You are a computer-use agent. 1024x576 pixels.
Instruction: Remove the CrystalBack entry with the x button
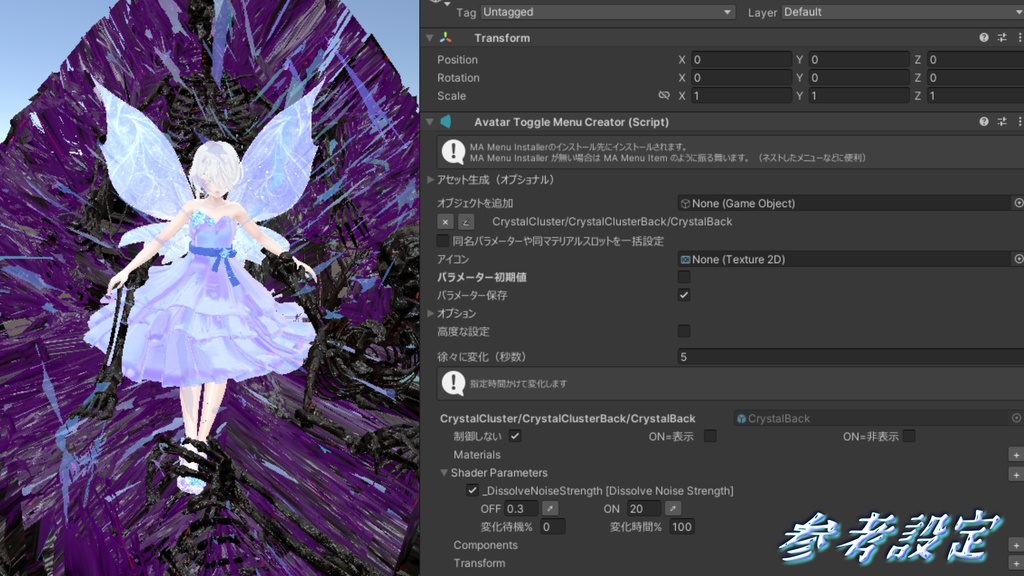[446, 222]
